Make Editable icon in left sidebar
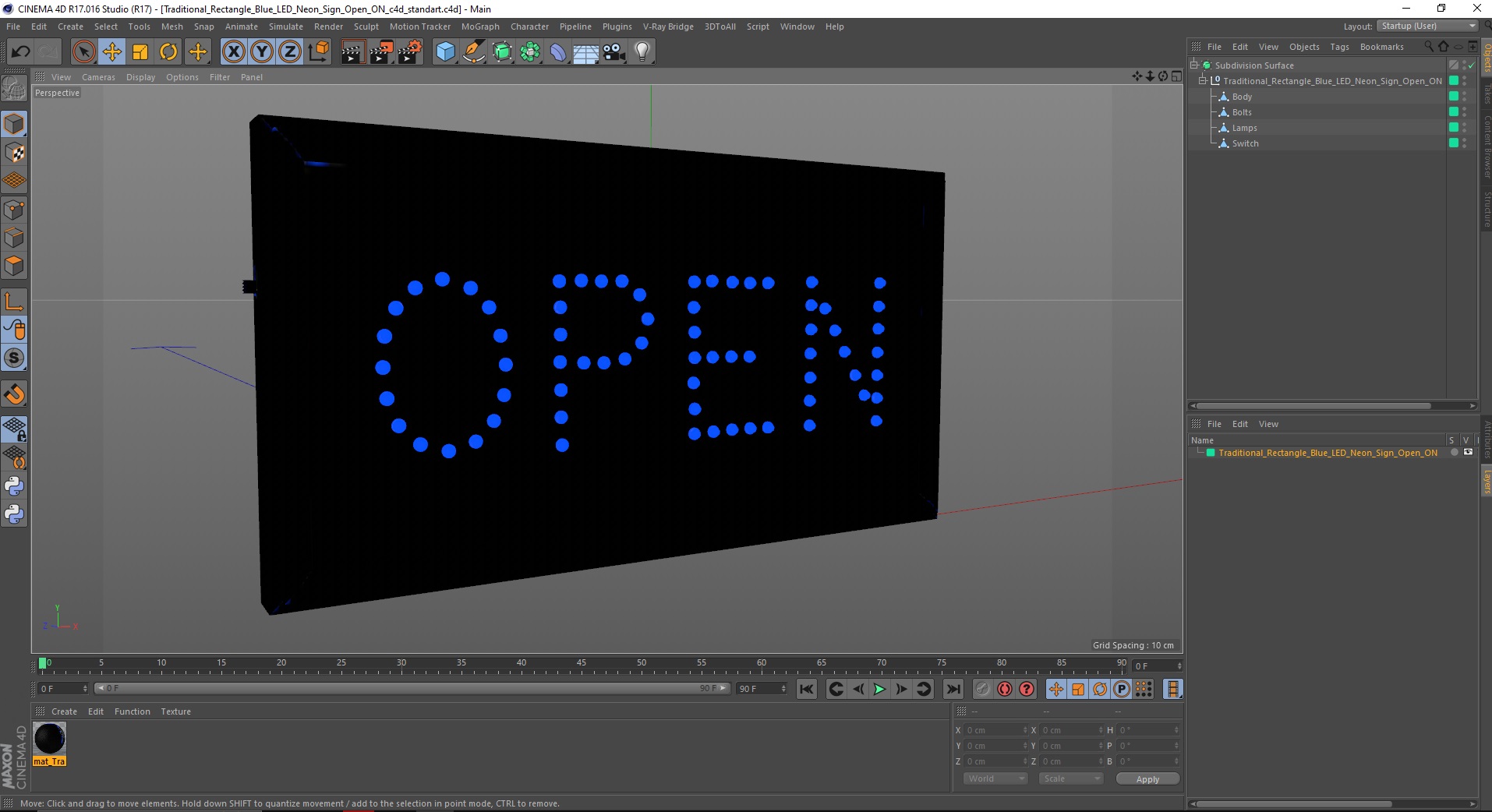 click(14, 89)
